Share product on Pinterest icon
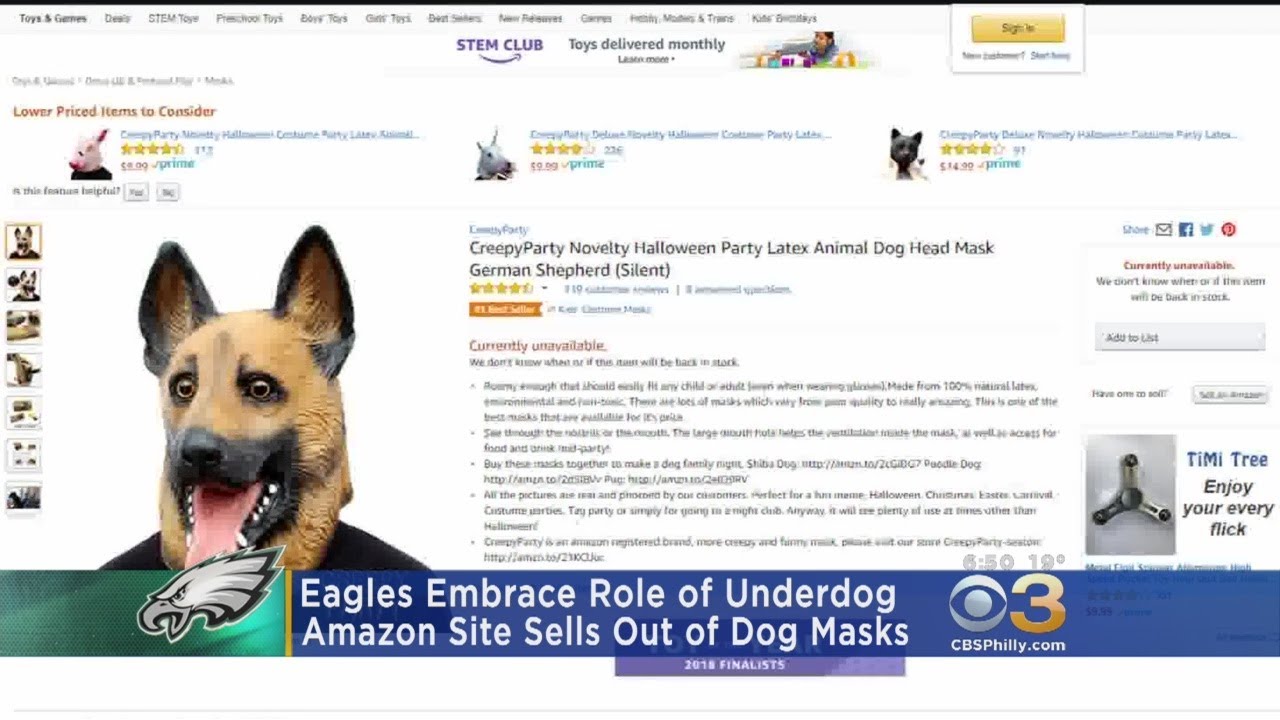This screenshot has width=1280, height=720. [1228, 229]
